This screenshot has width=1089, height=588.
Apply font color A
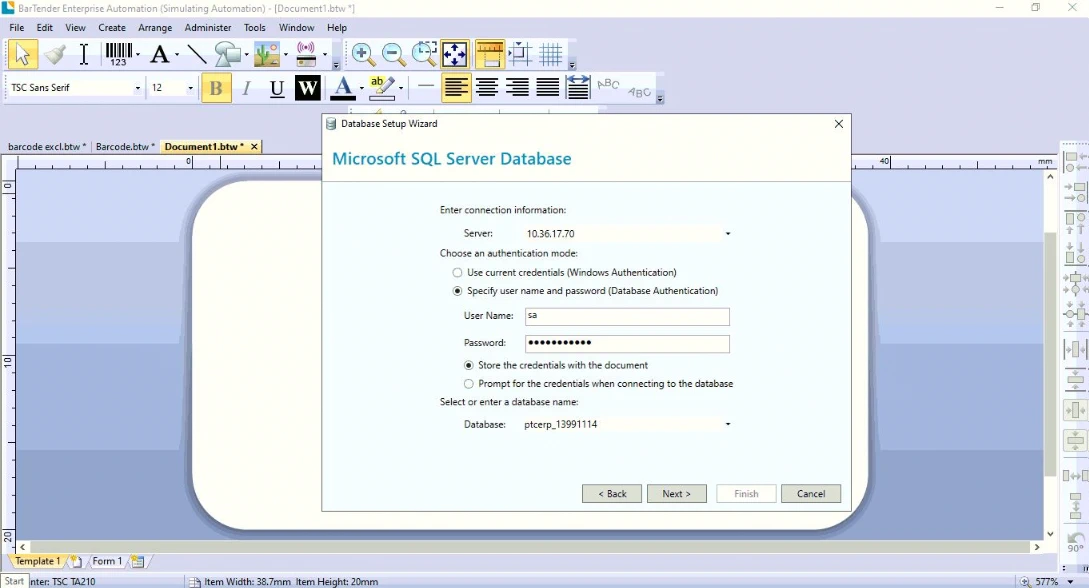(342, 88)
